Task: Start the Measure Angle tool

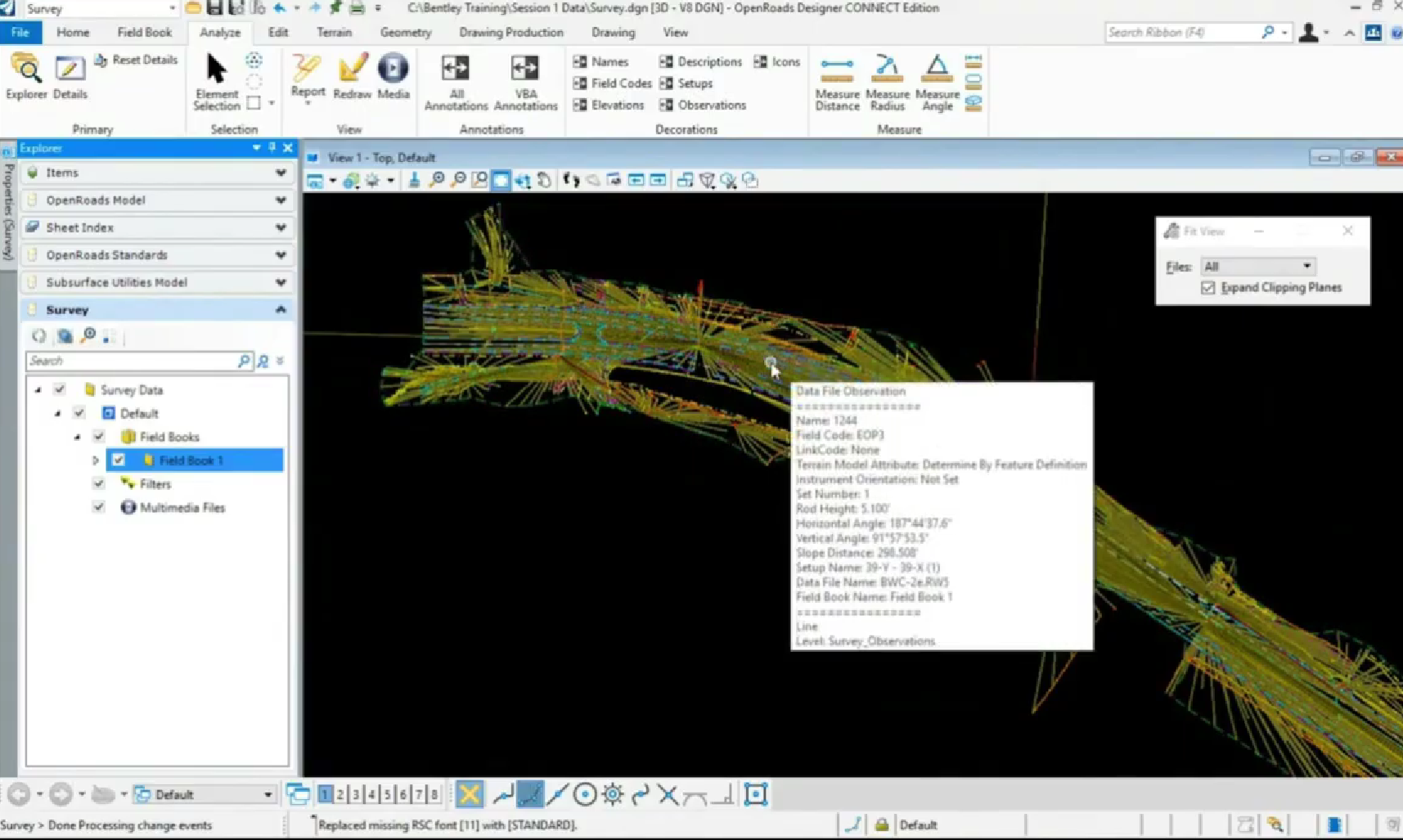Action: pos(938,82)
